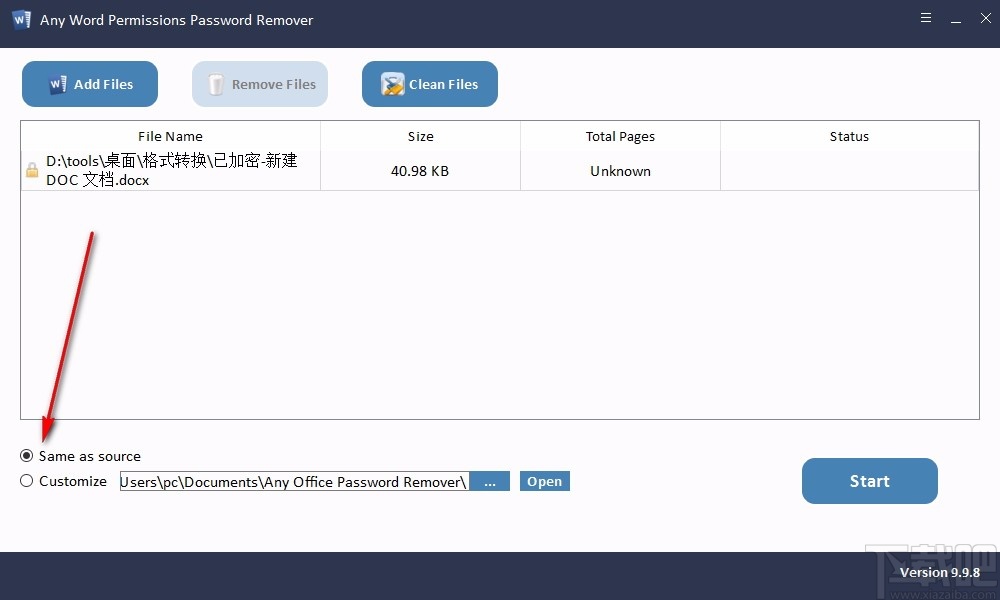Open the output folder with the Open button
Screen dimensions: 1000x600
(544, 481)
